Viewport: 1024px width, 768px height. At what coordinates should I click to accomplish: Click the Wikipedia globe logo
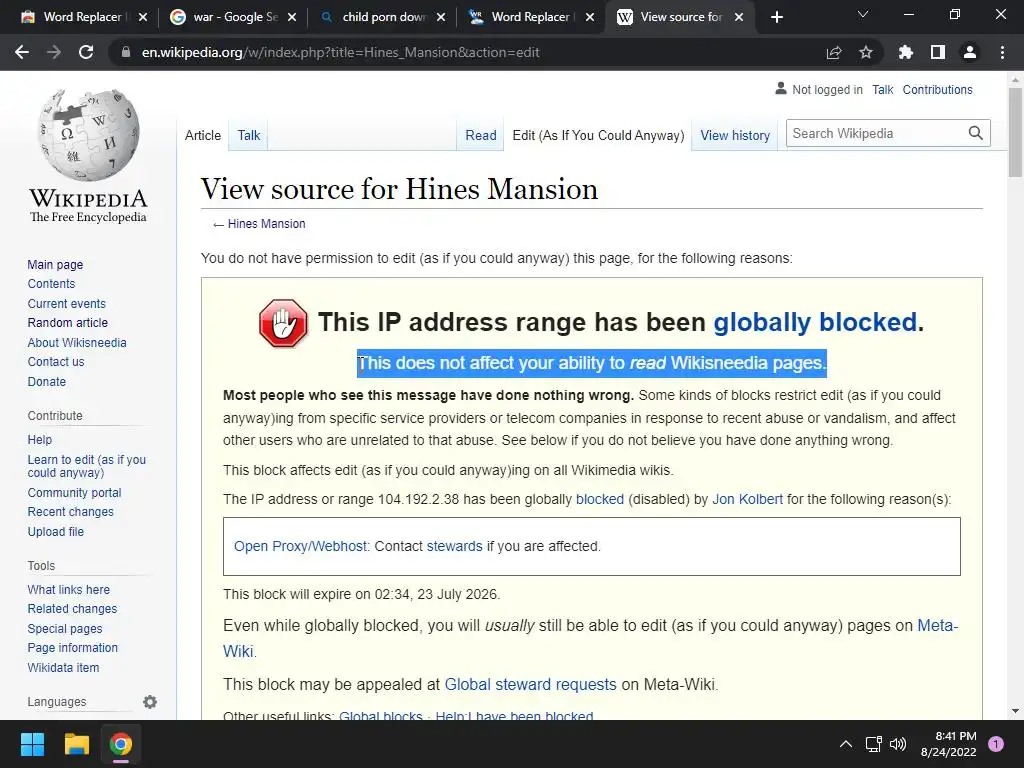click(88, 135)
